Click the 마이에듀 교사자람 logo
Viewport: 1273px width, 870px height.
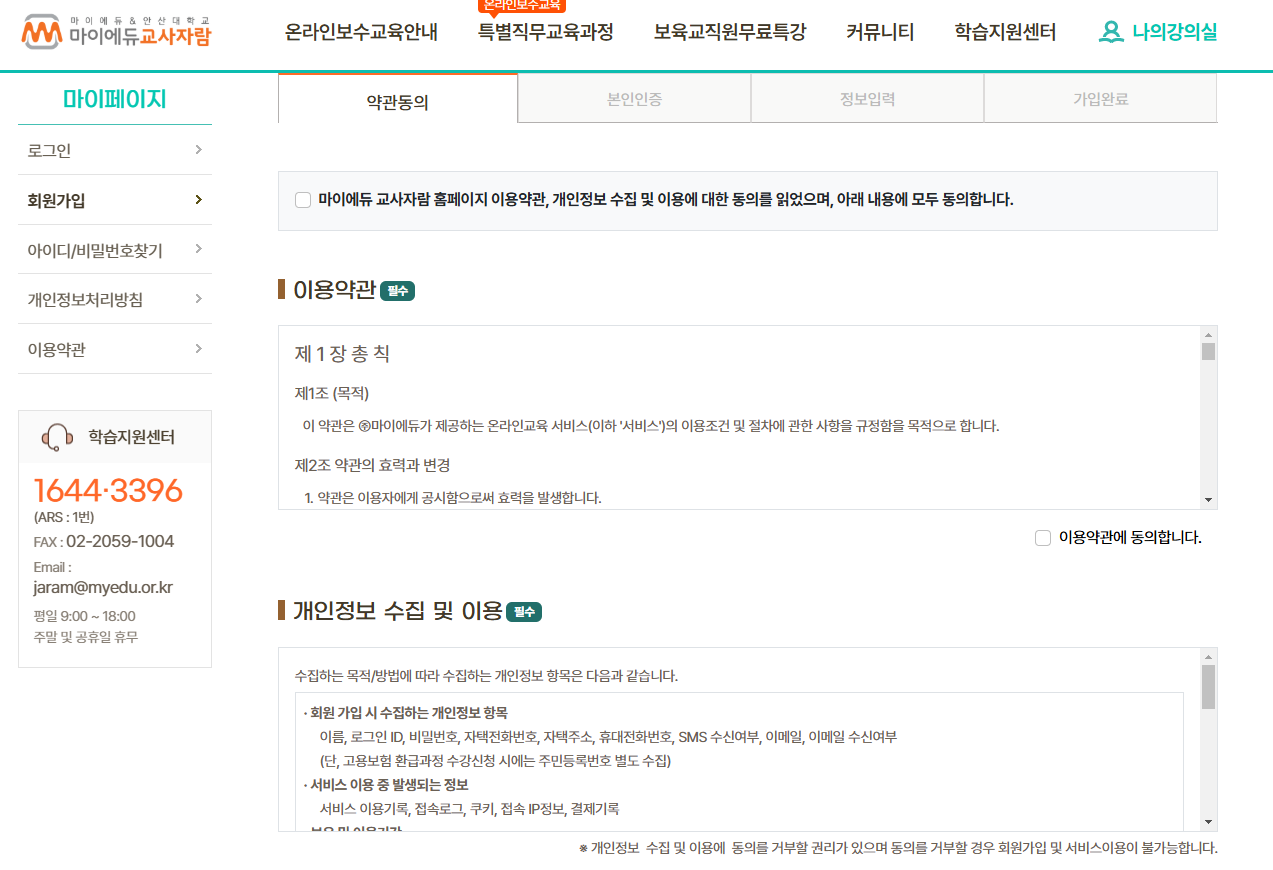pos(116,33)
